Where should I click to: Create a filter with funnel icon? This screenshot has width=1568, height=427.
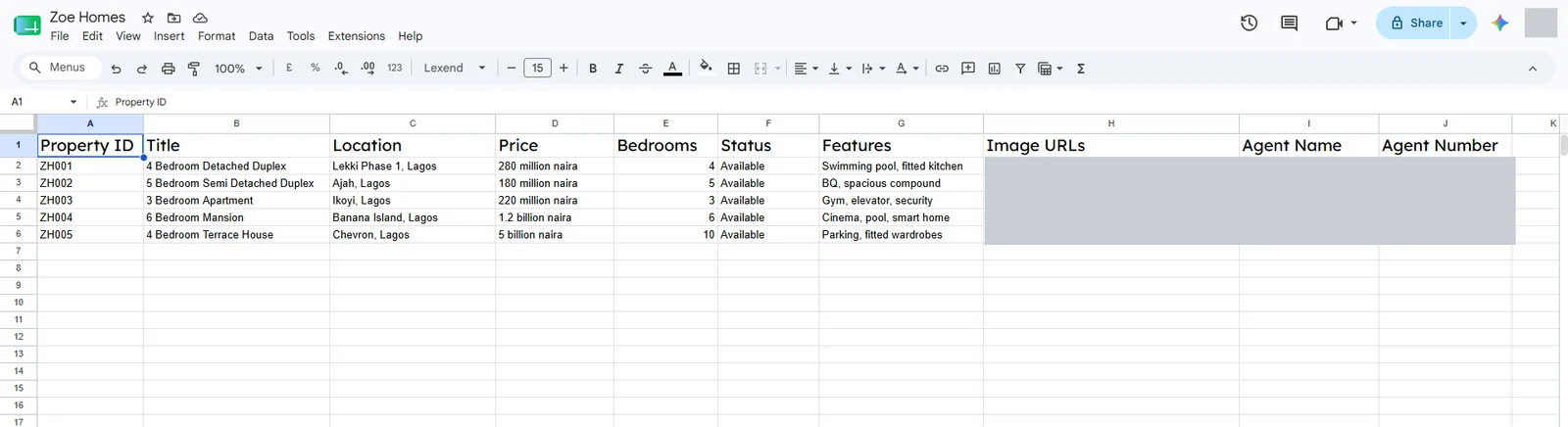point(1020,69)
